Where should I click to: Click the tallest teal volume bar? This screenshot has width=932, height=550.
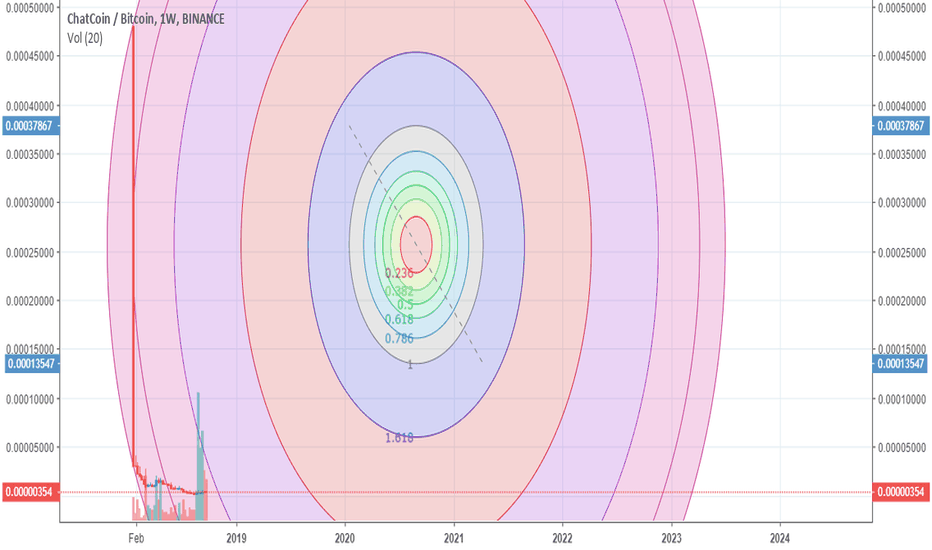199,455
